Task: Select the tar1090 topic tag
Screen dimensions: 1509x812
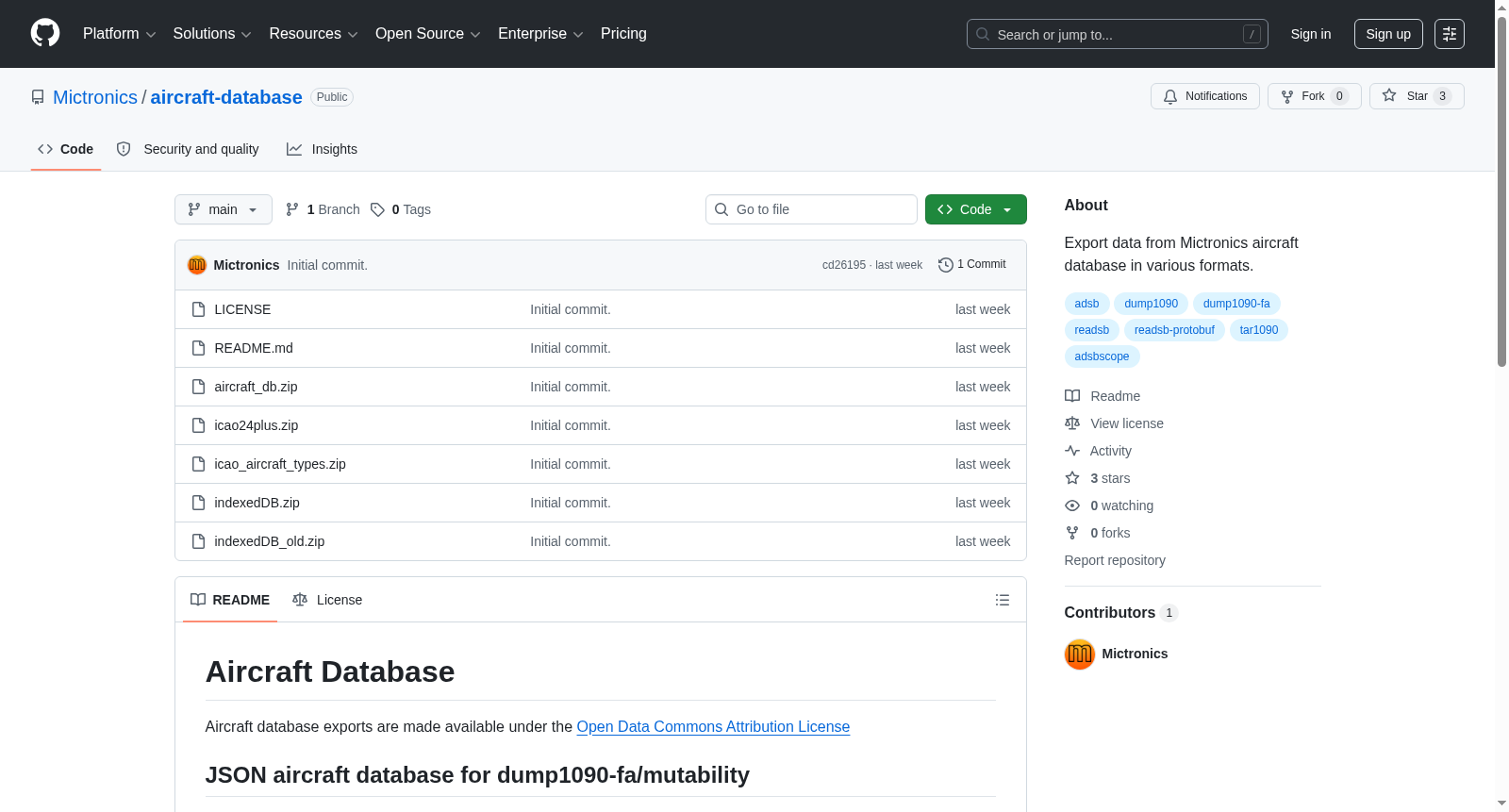Action: tap(1259, 330)
